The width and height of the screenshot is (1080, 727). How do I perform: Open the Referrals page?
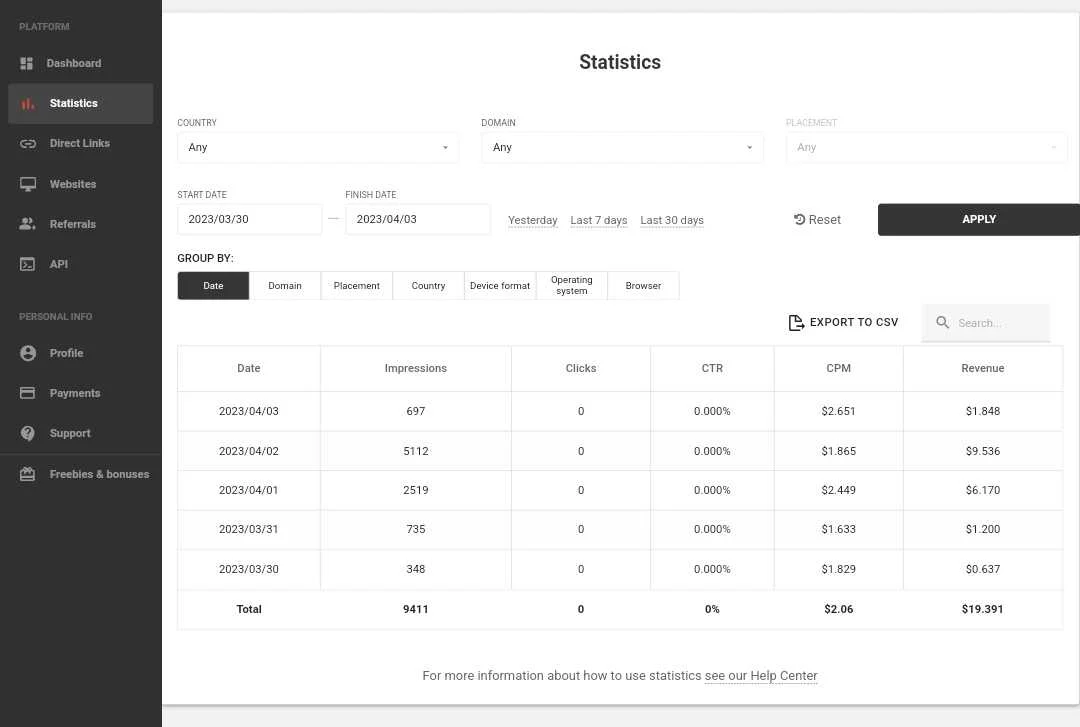[x=81, y=224]
